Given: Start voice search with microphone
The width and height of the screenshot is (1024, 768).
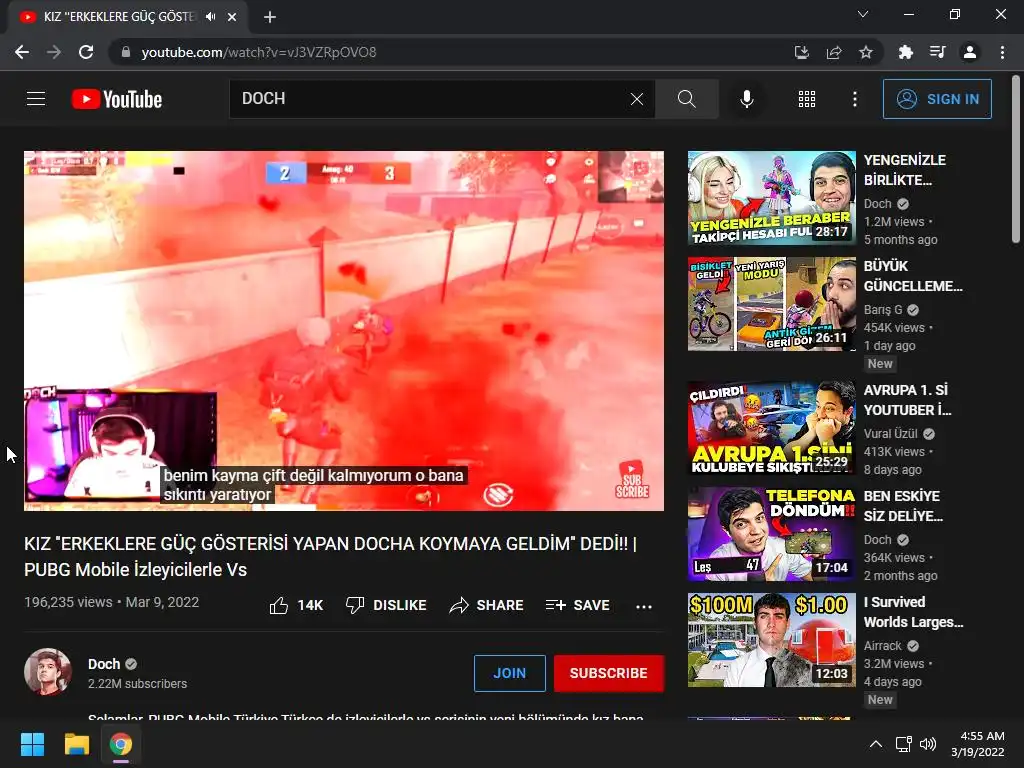Looking at the screenshot, I should coord(746,99).
